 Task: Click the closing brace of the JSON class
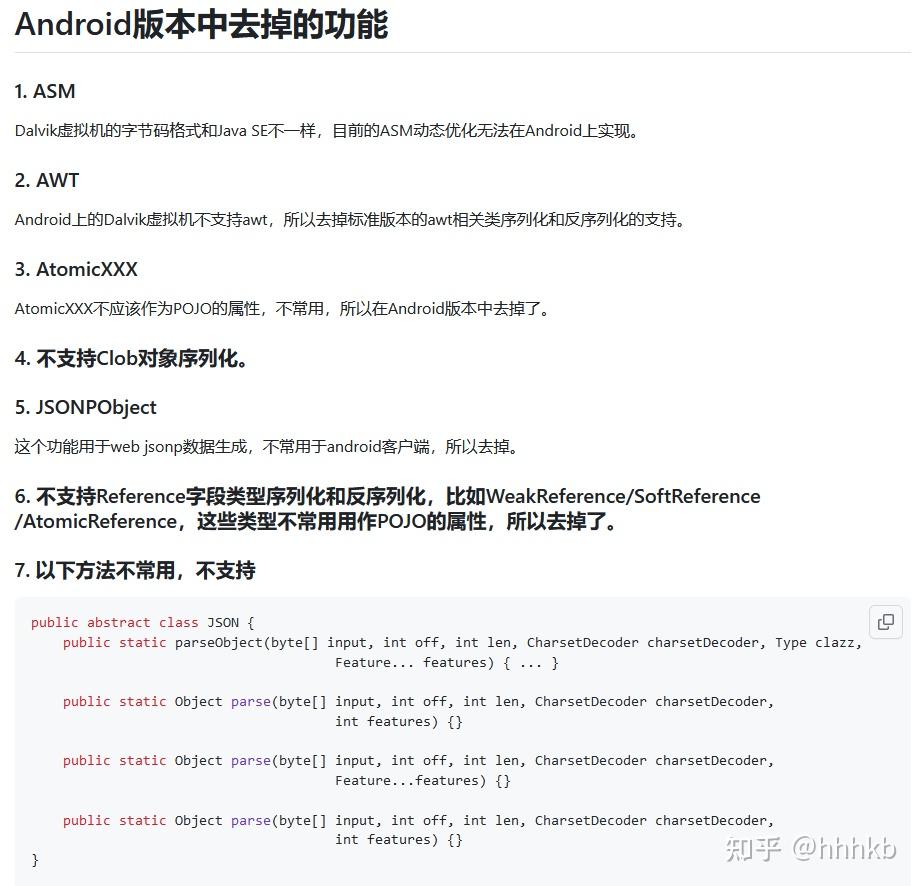pyautogui.click(x=34, y=859)
